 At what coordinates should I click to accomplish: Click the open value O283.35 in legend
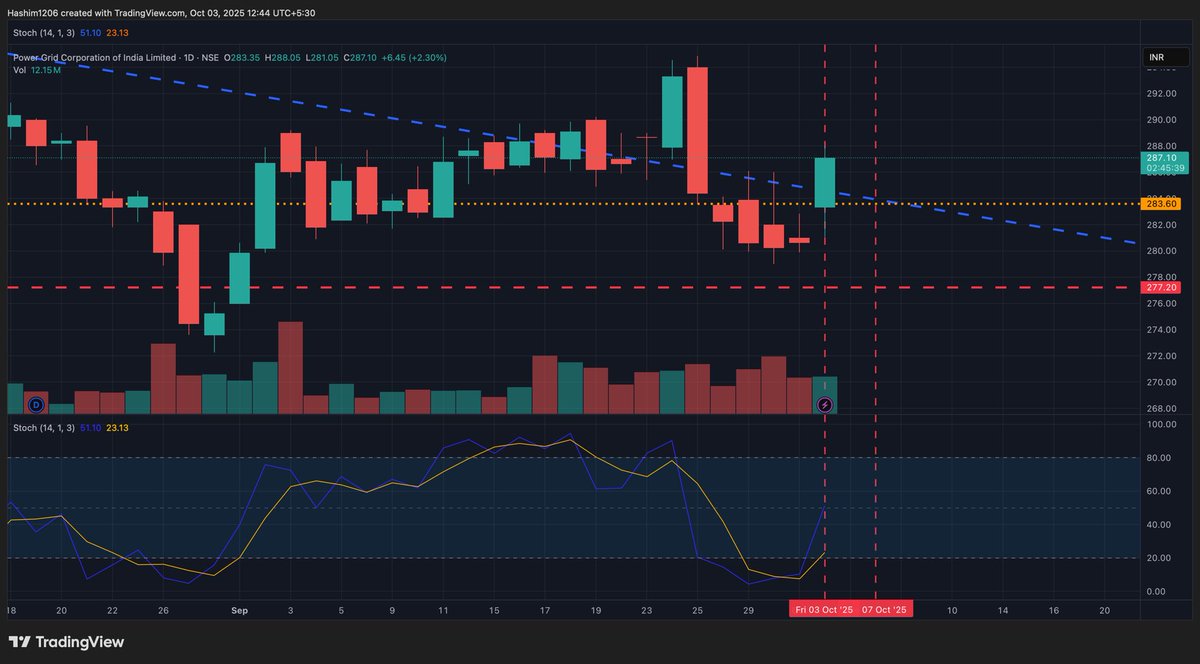(242, 58)
